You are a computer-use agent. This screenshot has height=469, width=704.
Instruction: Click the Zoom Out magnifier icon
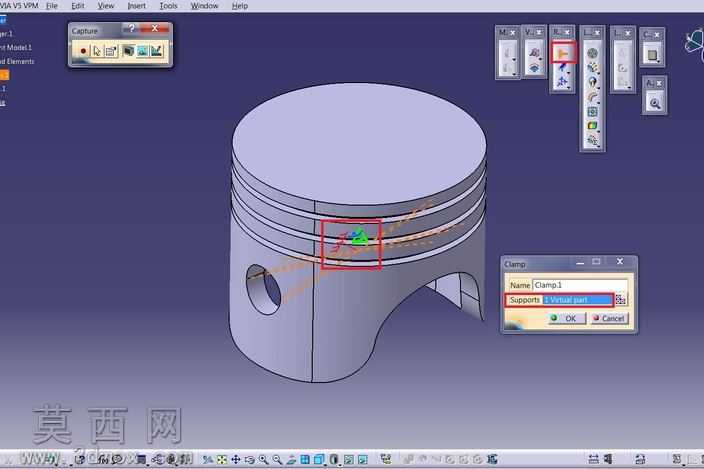pos(277,459)
